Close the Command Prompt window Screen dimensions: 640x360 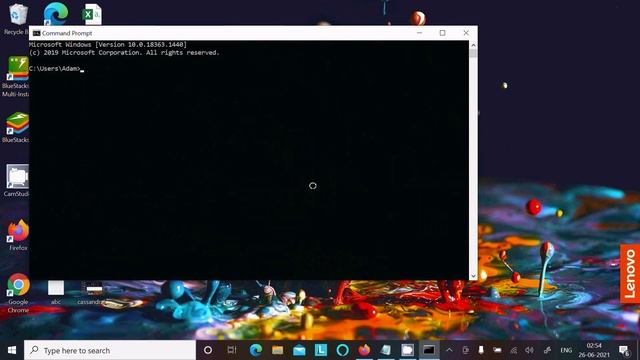[x=466, y=33]
